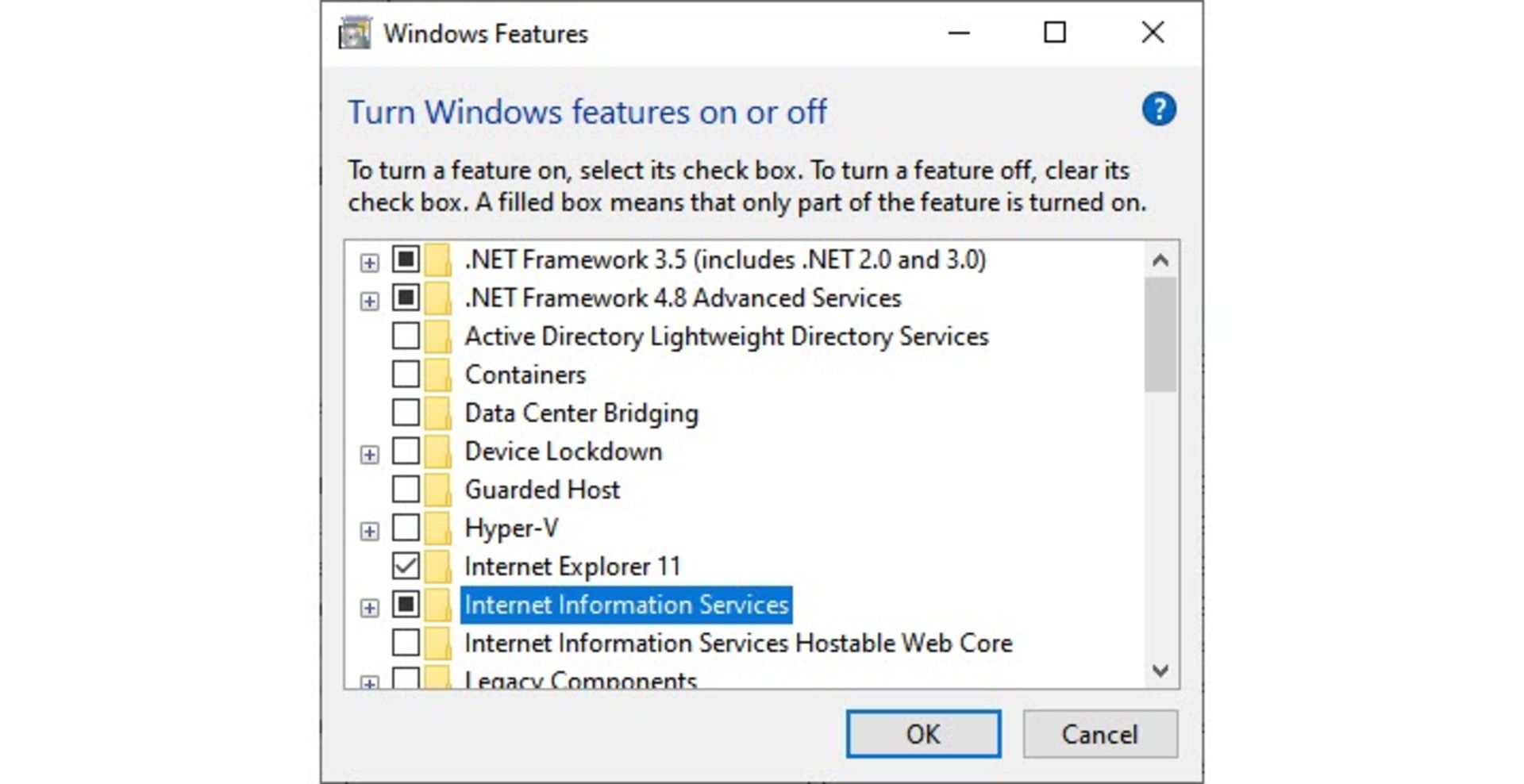Click the folder icon next to Internet Explorer 11
The height and width of the screenshot is (784, 1524).
tap(437, 567)
